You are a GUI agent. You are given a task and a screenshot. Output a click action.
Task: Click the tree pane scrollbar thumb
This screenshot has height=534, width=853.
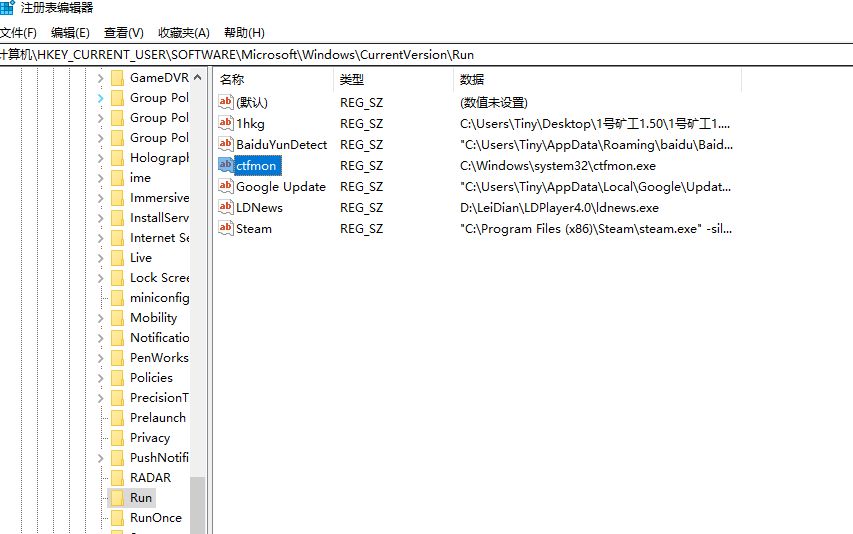197,505
